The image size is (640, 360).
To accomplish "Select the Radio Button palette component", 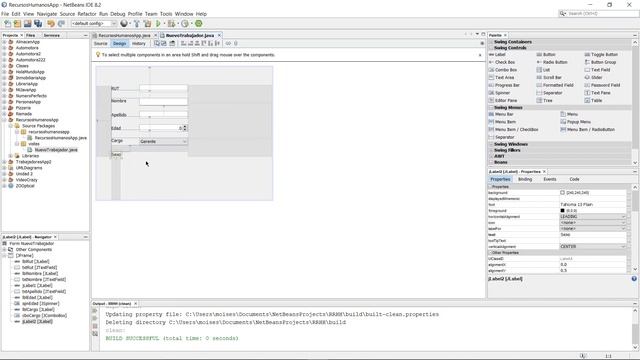I will (x=552, y=62).
